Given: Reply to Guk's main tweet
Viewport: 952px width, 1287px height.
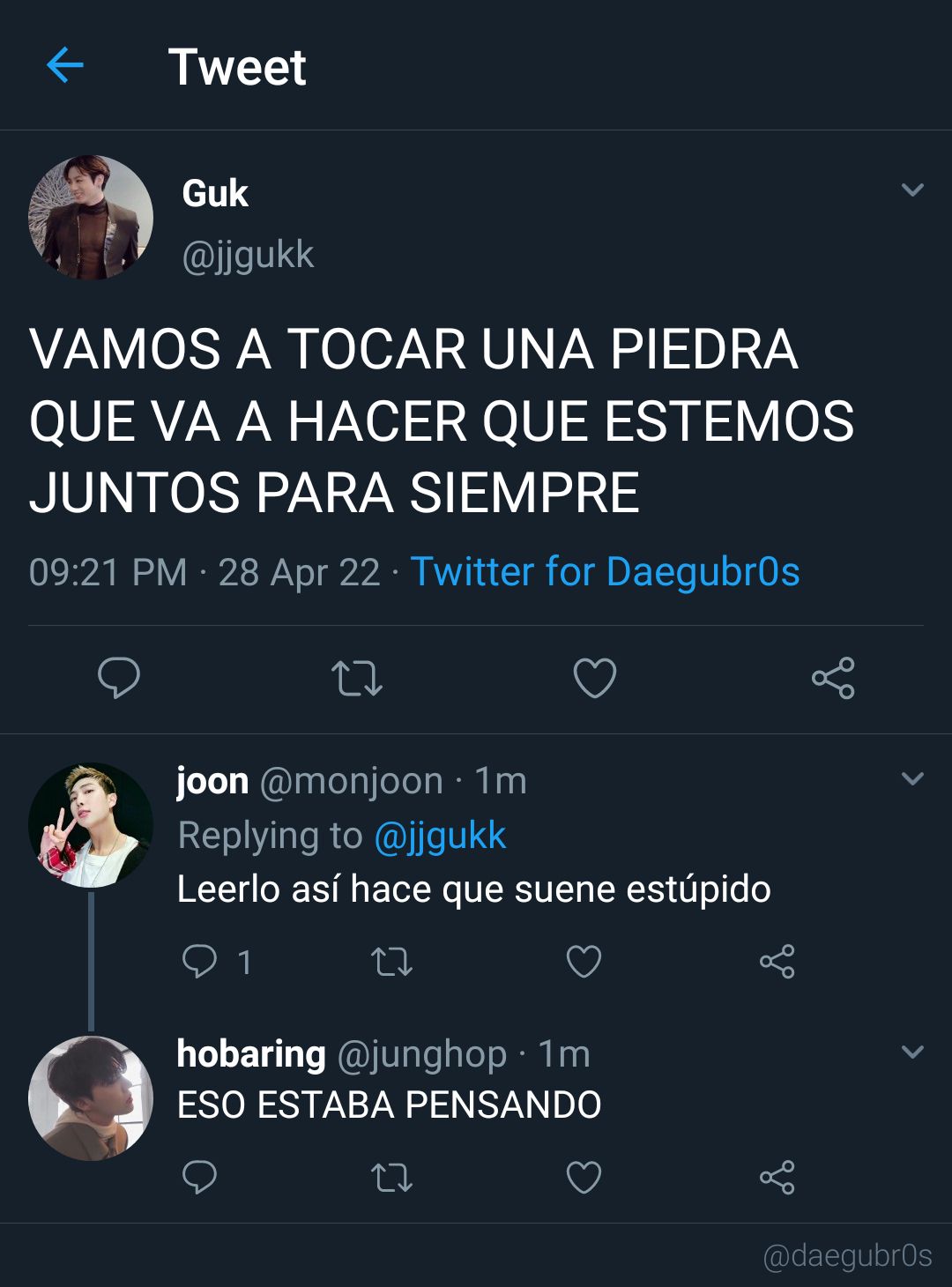Looking at the screenshot, I should pyautogui.click(x=118, y=678).
